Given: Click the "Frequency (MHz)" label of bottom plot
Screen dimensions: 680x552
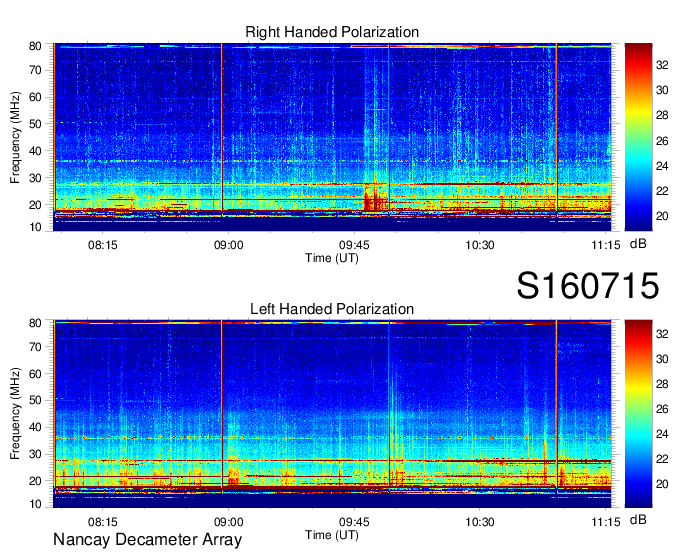Looking at the screenshot, I should tap(15, 414).
